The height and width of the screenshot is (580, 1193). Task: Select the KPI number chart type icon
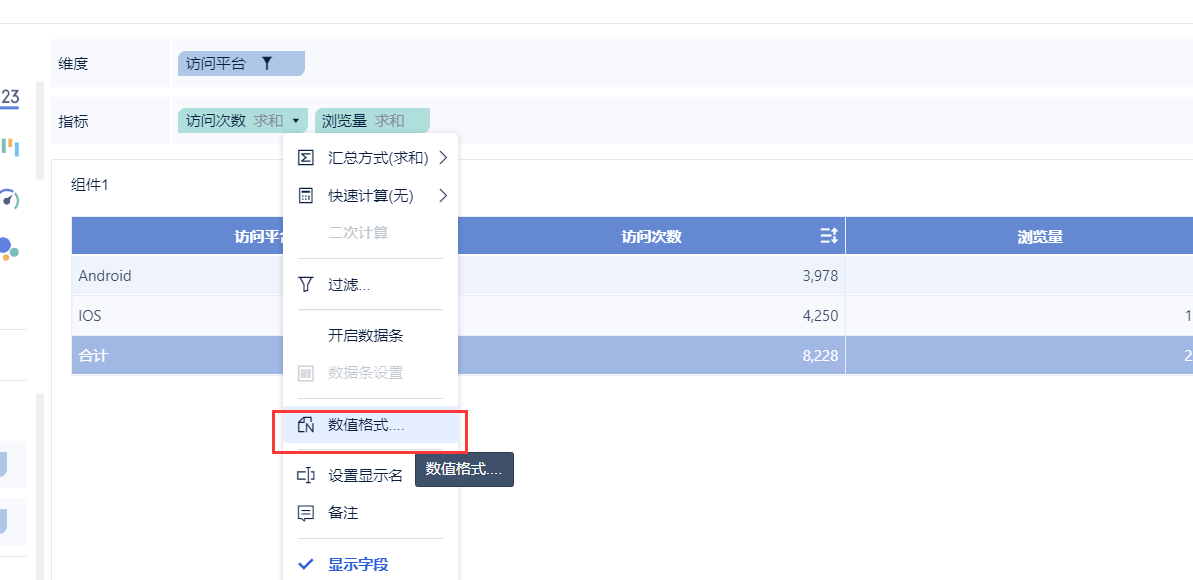click(x=10, y=98)
